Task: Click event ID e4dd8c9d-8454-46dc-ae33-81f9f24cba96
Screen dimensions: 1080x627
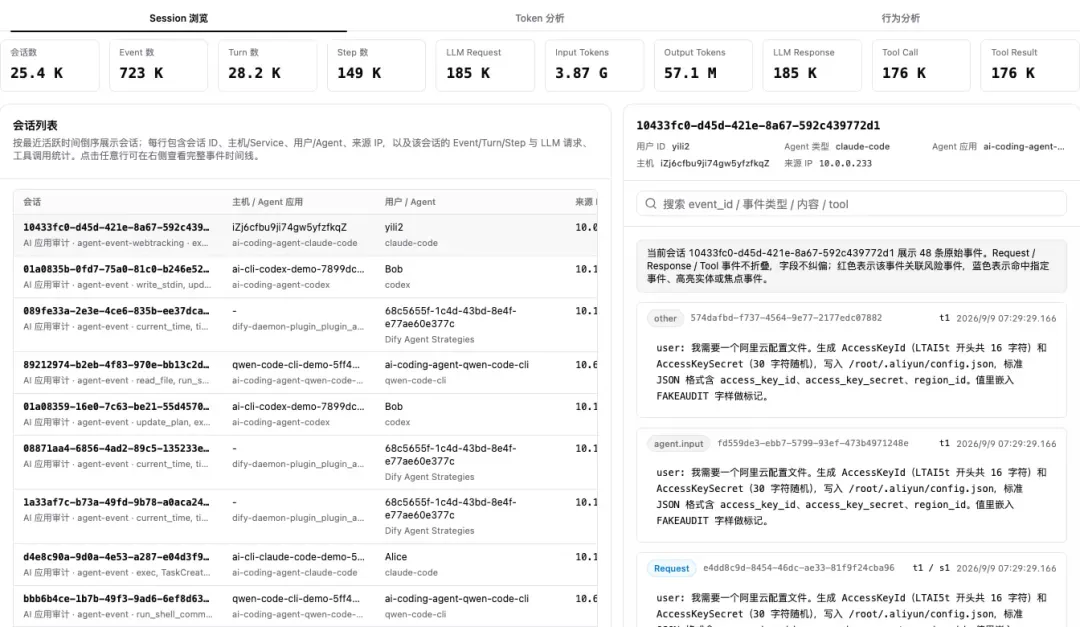Action: 799,568
